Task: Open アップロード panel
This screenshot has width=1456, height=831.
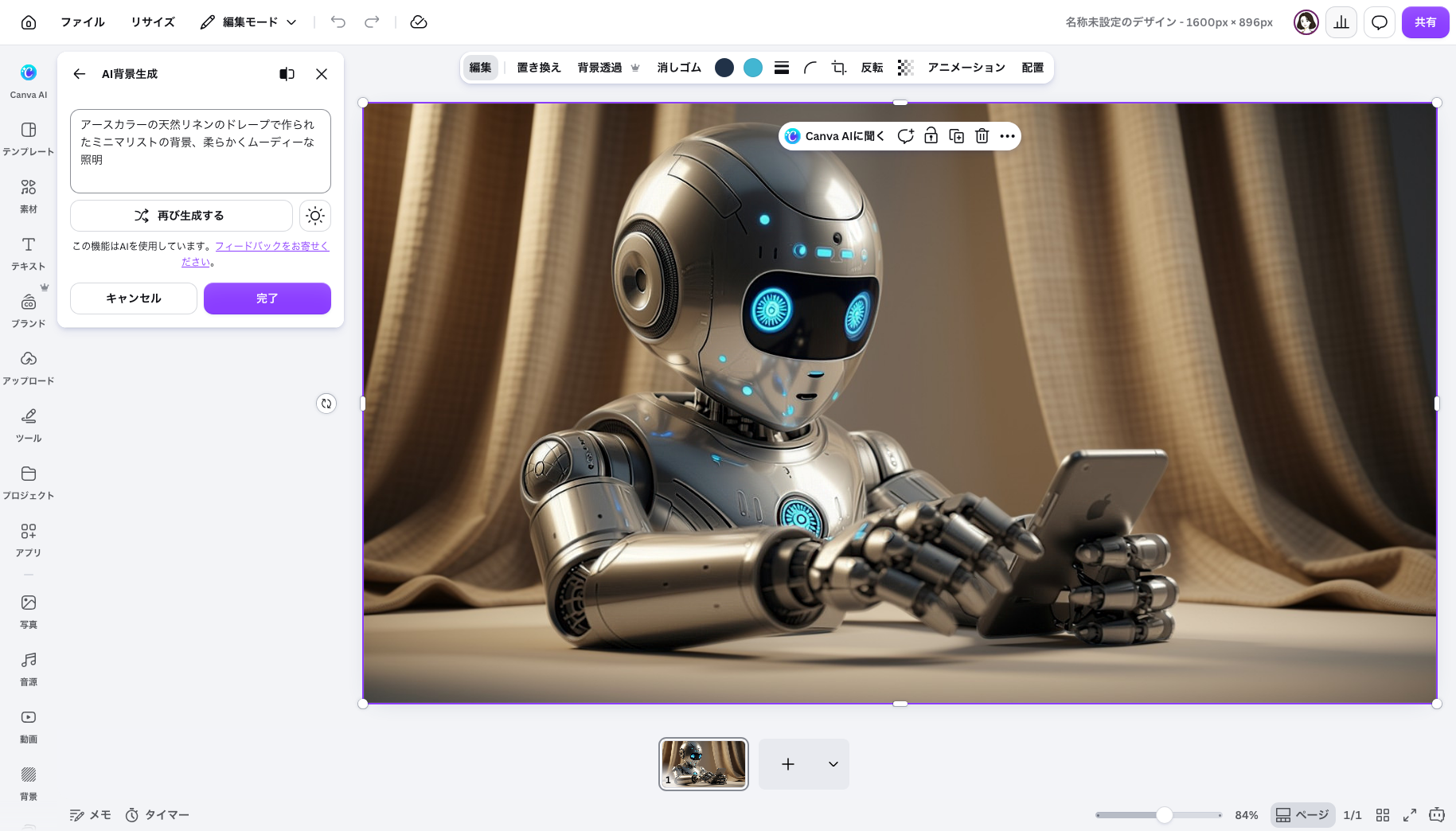Action: click(29, 368)
